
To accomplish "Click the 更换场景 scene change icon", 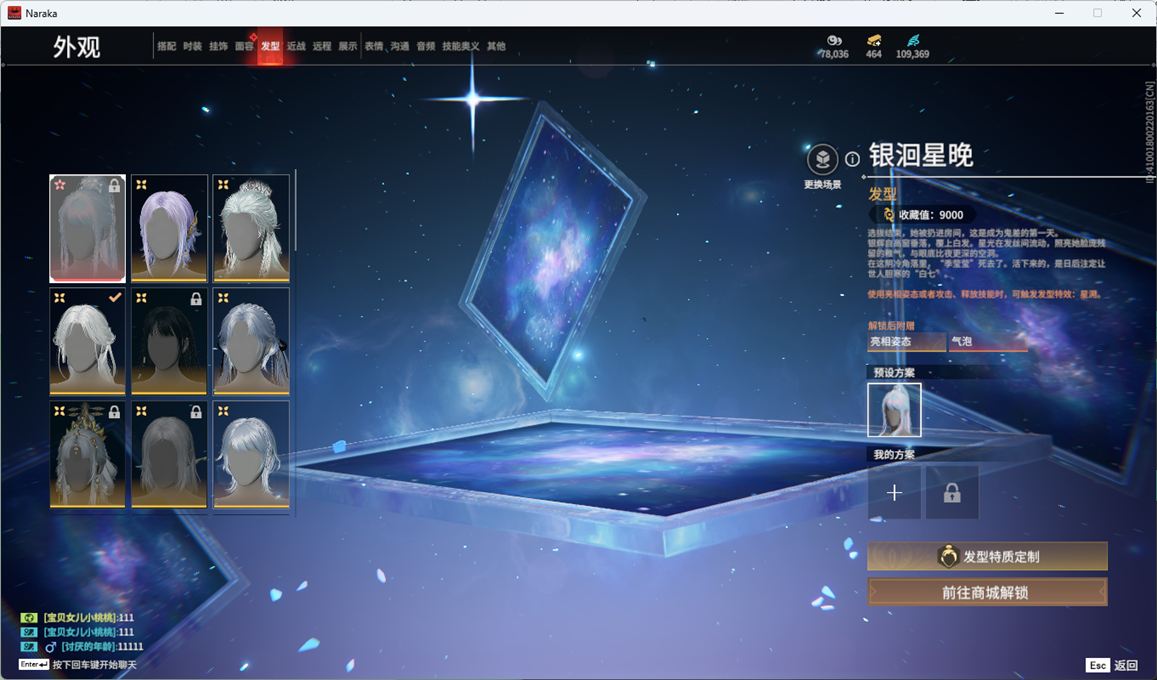I will pos(822,160).
